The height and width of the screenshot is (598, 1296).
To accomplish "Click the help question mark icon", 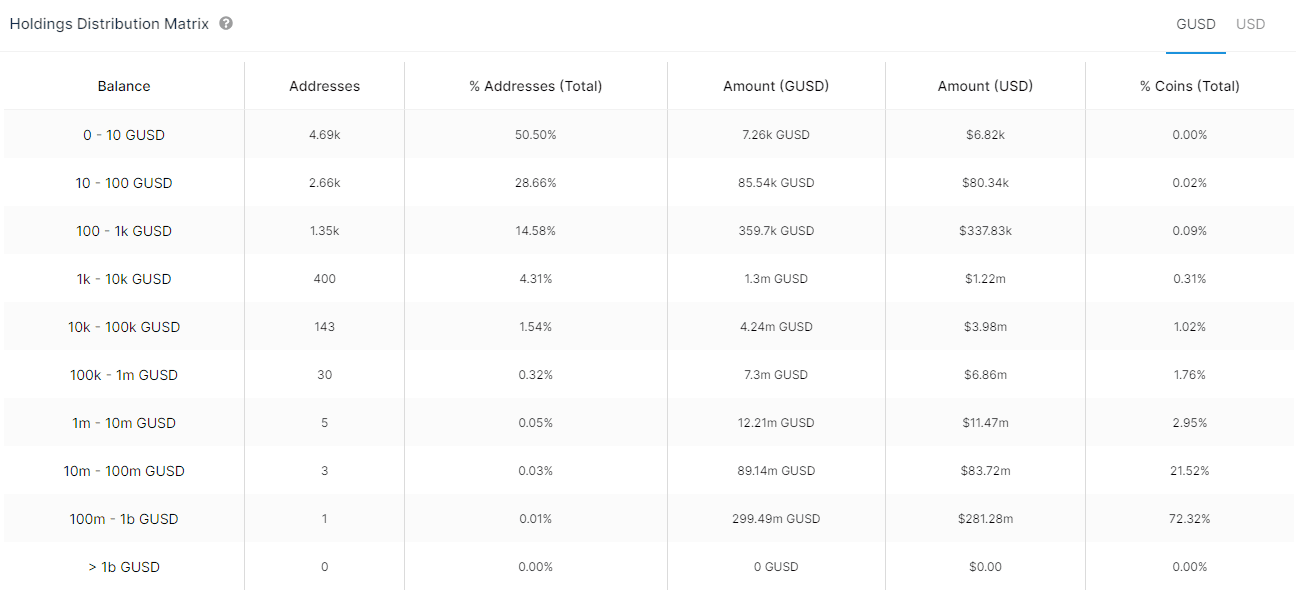I will click(x=226, y=23).
